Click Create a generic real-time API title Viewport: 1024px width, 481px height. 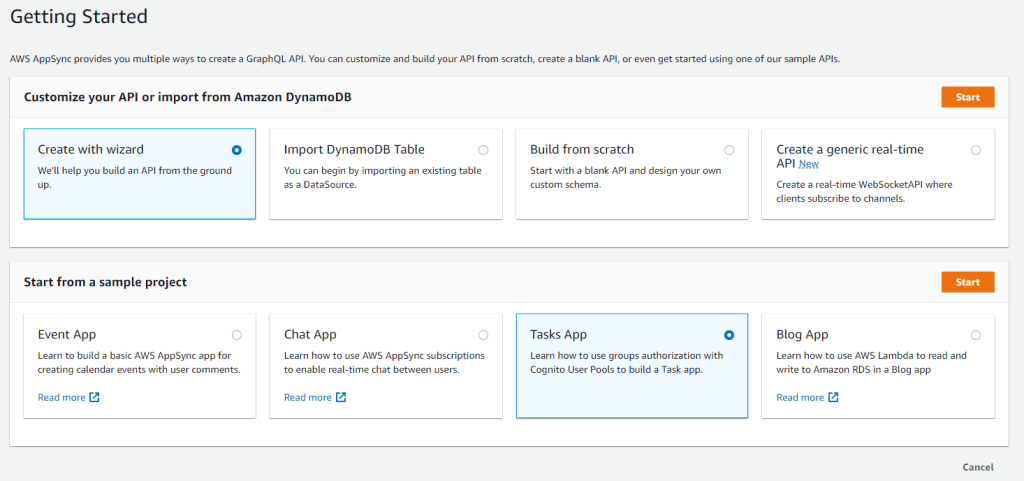click(850, 157)
